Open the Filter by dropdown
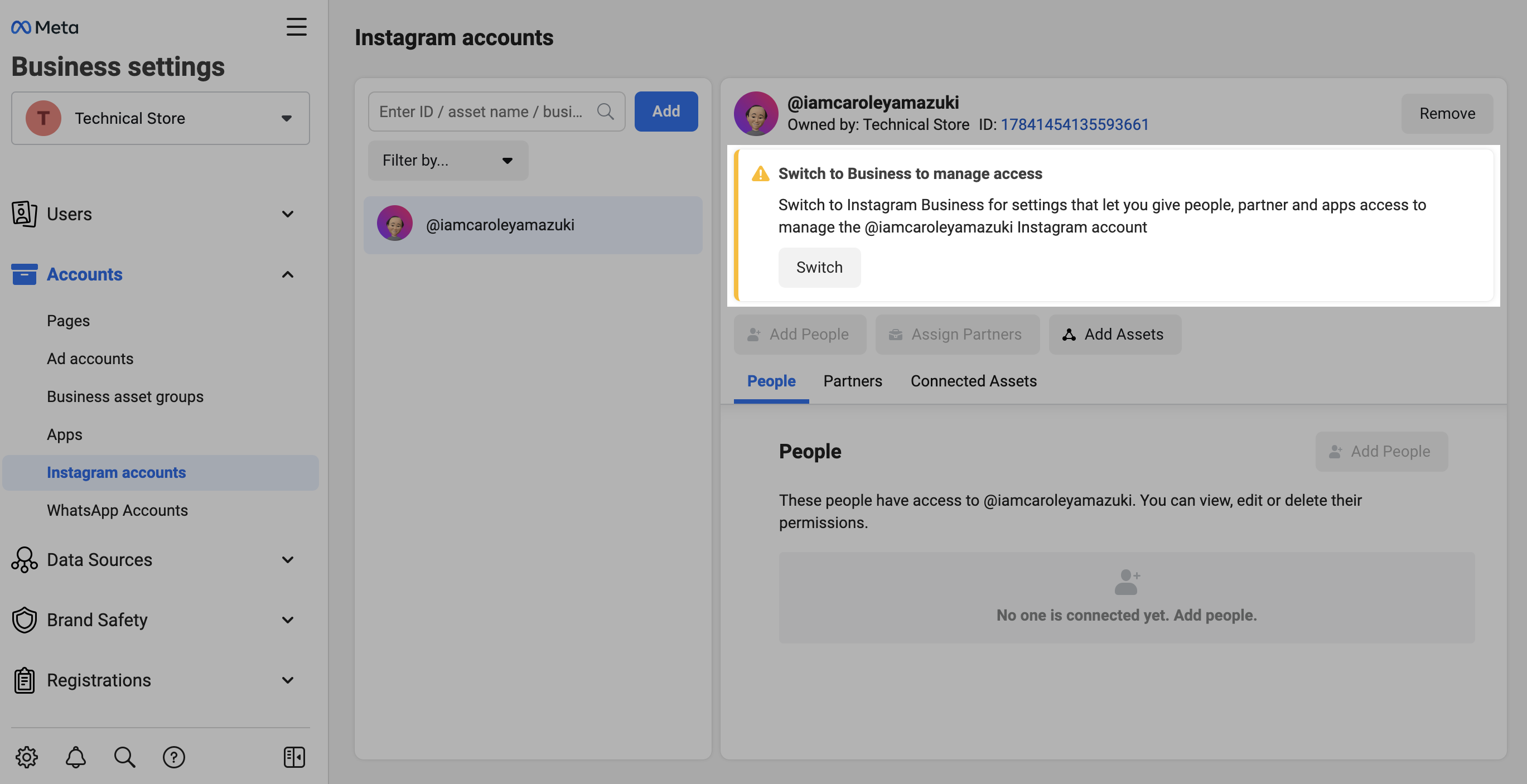 [448, 161]
